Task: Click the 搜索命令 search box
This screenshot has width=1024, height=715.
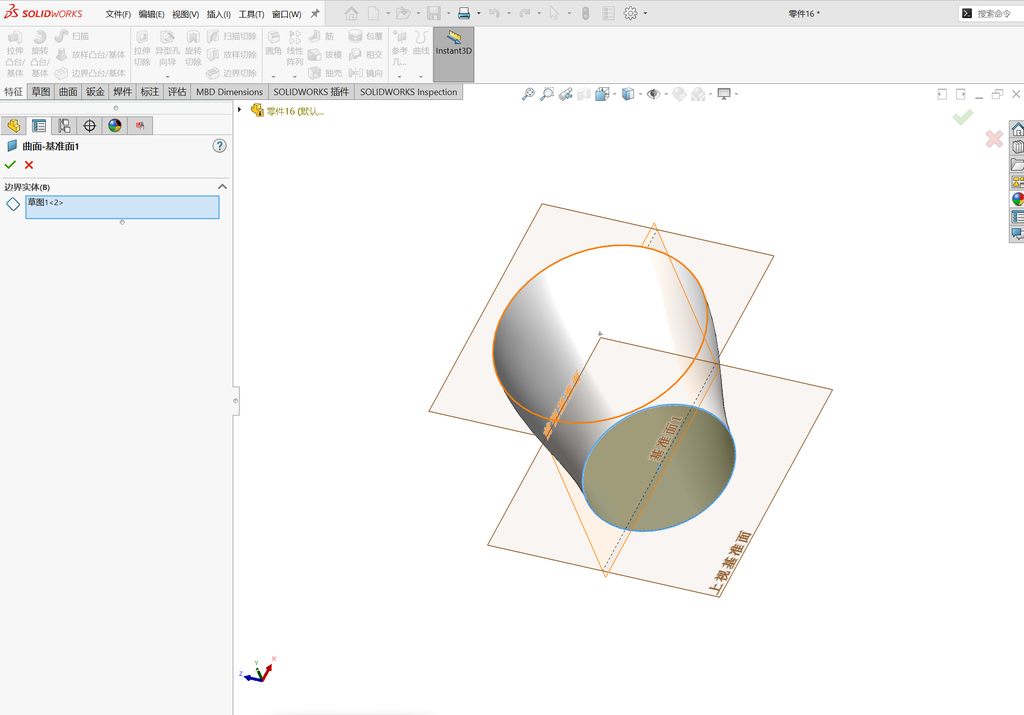Action: point(991,13)
